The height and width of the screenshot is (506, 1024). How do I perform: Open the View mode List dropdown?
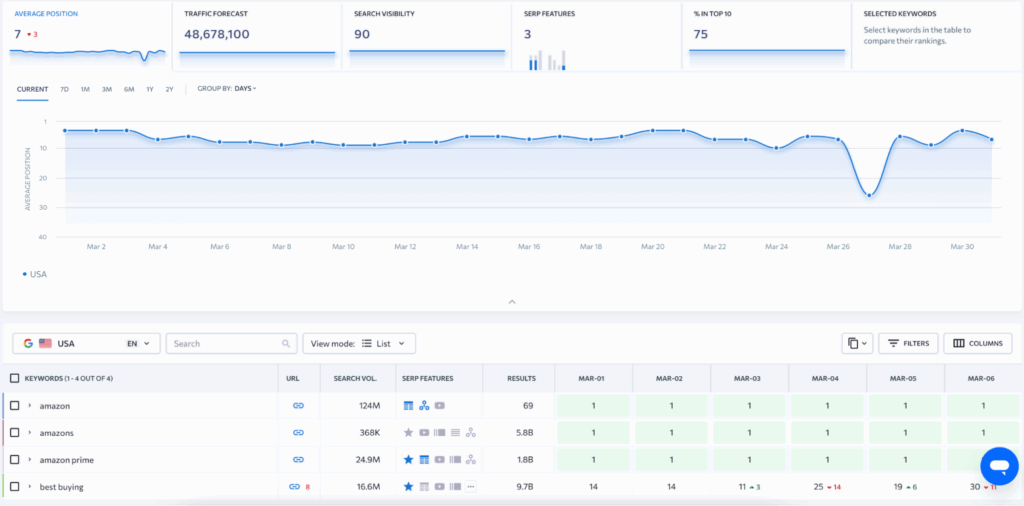[359, 343]
